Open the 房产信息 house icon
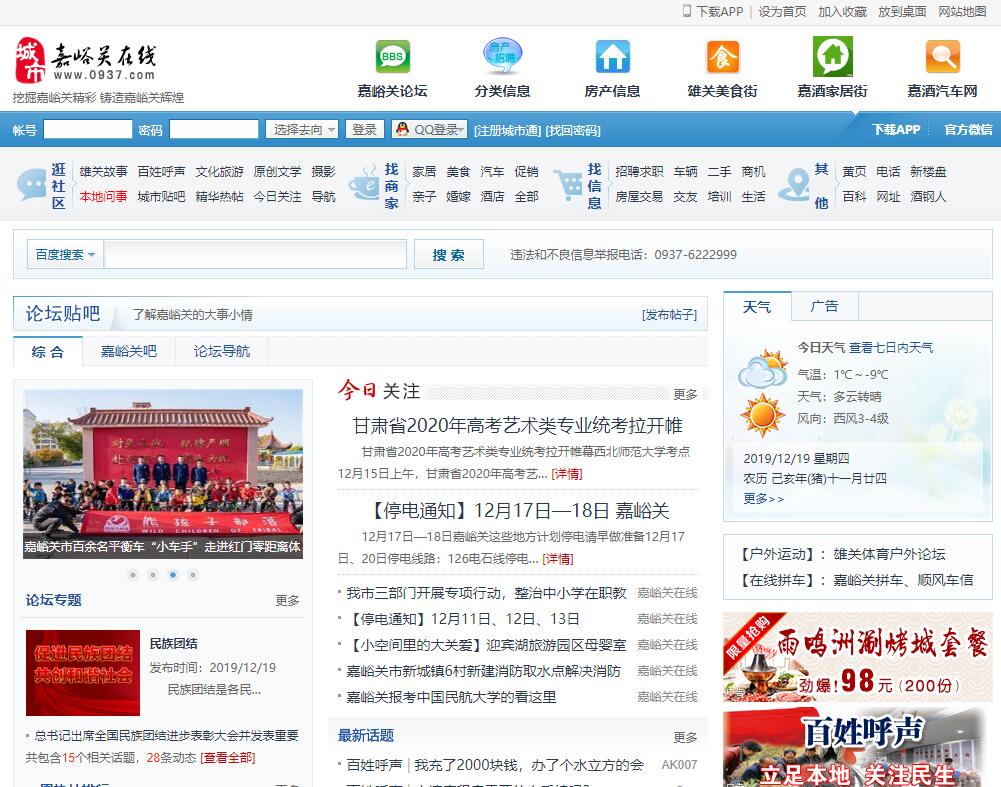The image size is (1001, 787). click(612, 56)
